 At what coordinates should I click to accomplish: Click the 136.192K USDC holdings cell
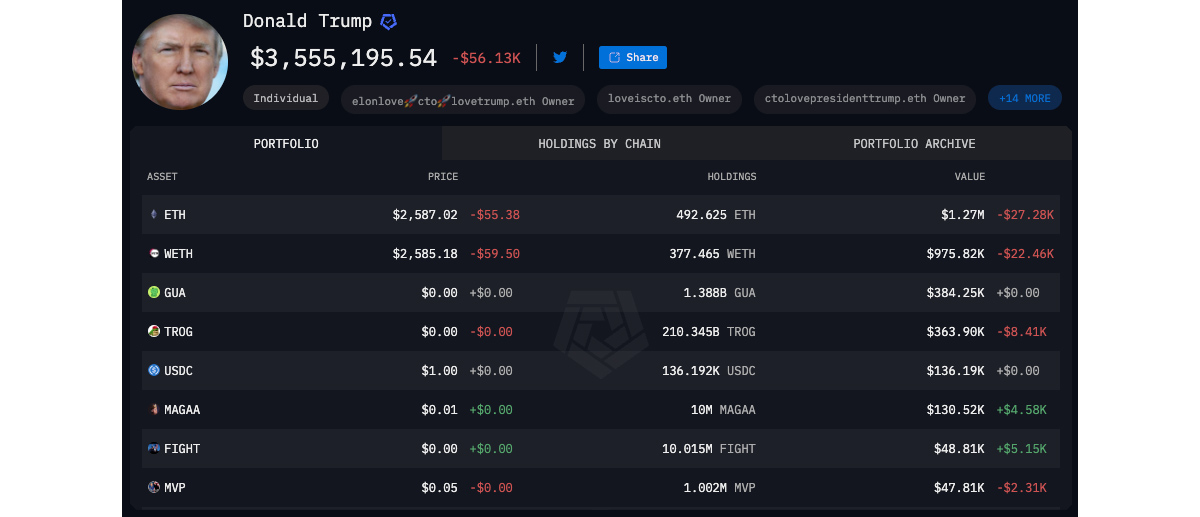[x=709, y=371]
